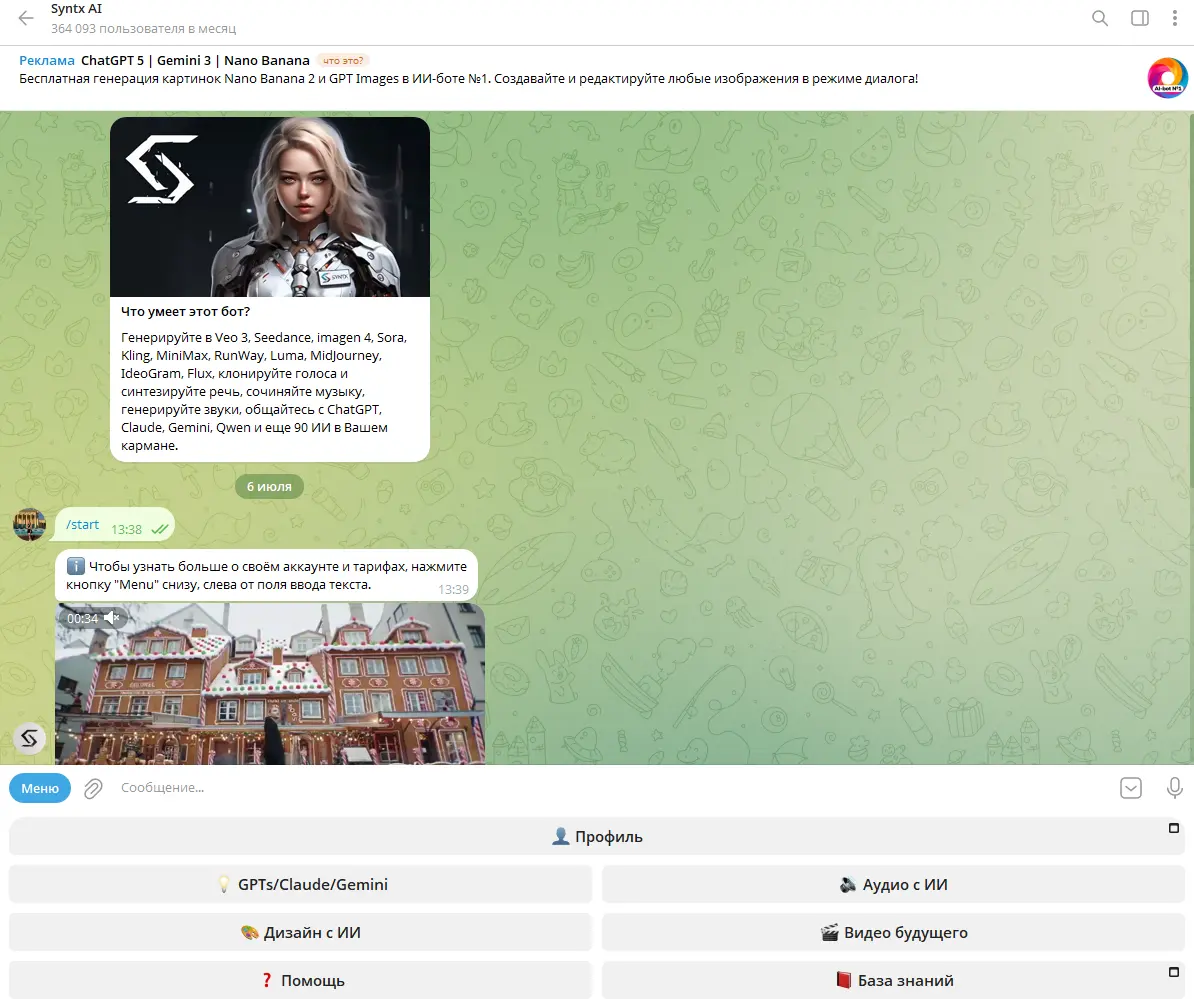Open База знаний button
Image resolution: width=1194 pixels, height=999 pixels.
tap(893, 980)
